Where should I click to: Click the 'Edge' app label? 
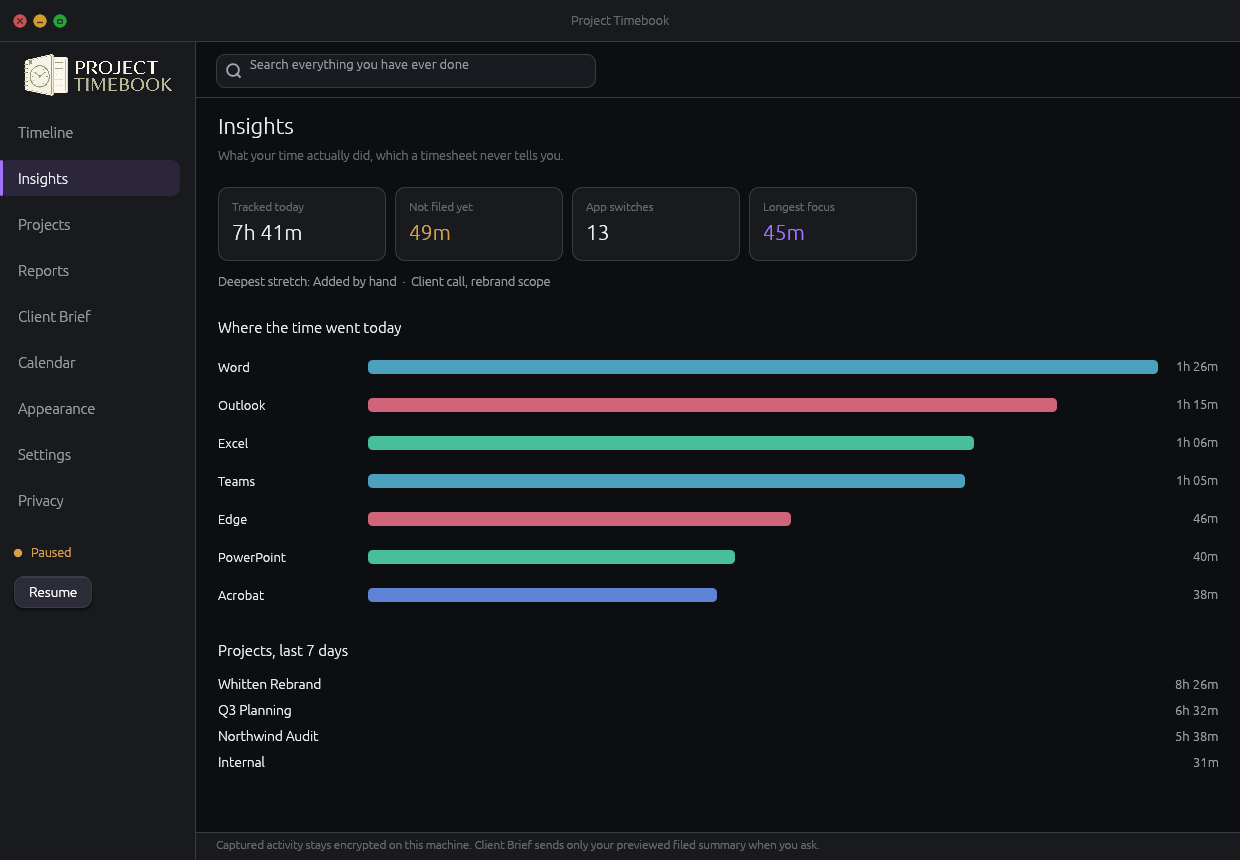pos(232,519)
